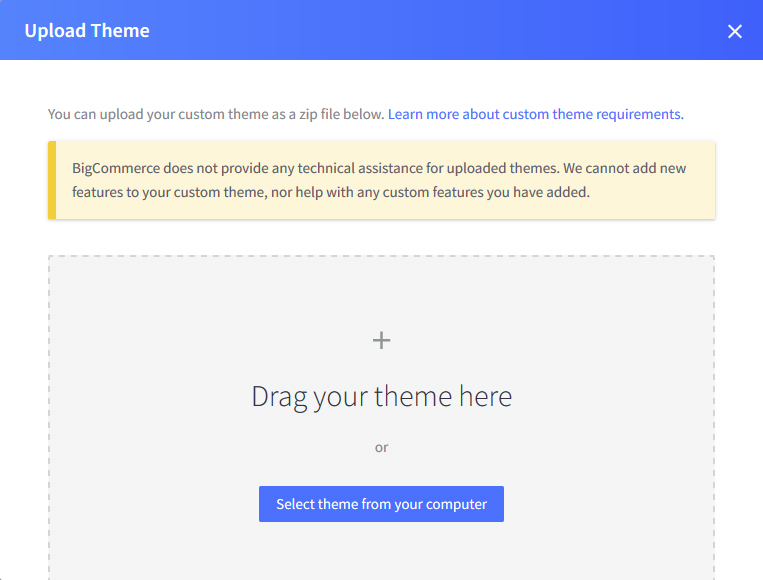Close the Upload Theme dialog
The height and width of the screenshot is (580, 763).
735,31
